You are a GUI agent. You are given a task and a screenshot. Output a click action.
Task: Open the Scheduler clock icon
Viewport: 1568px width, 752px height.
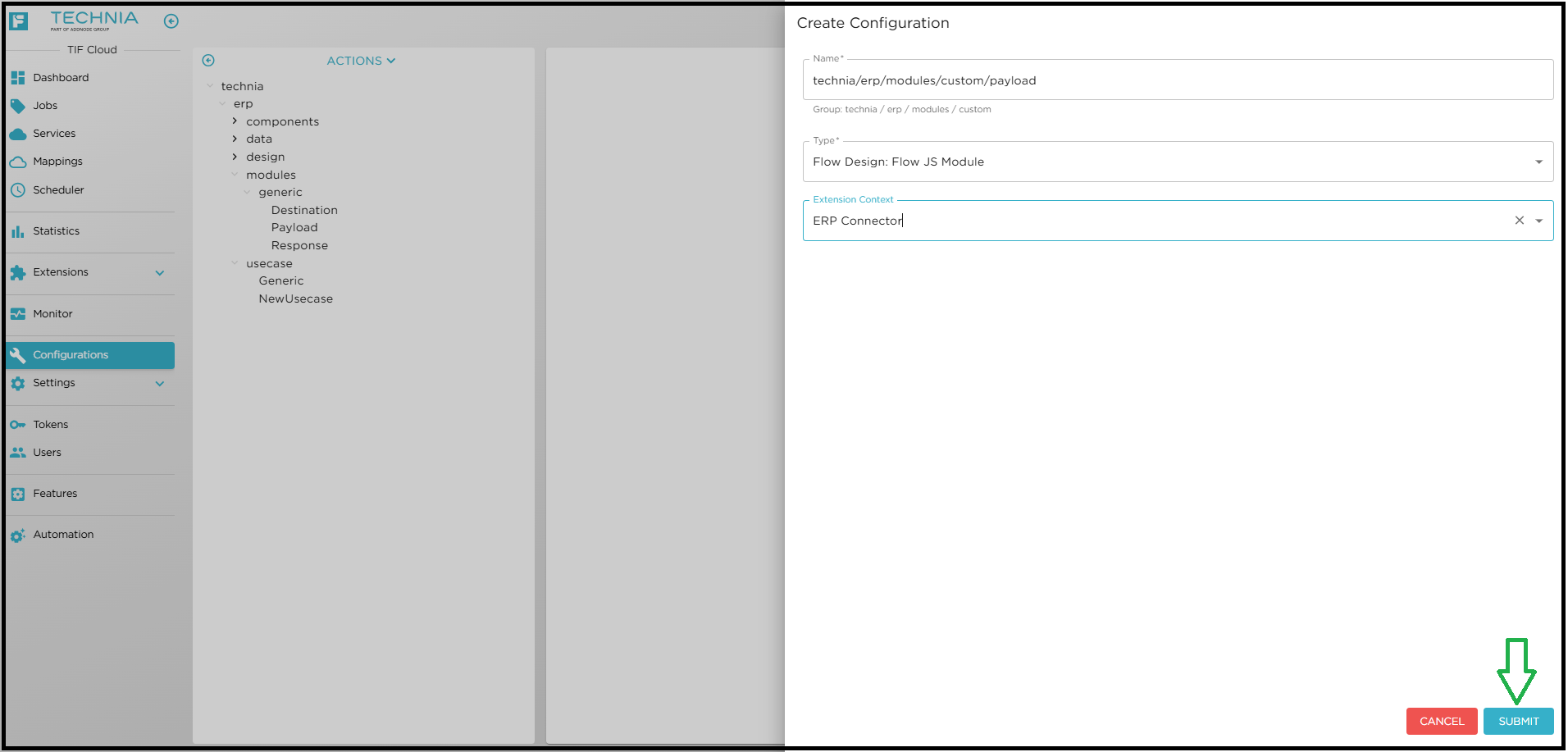click(18, 189)
